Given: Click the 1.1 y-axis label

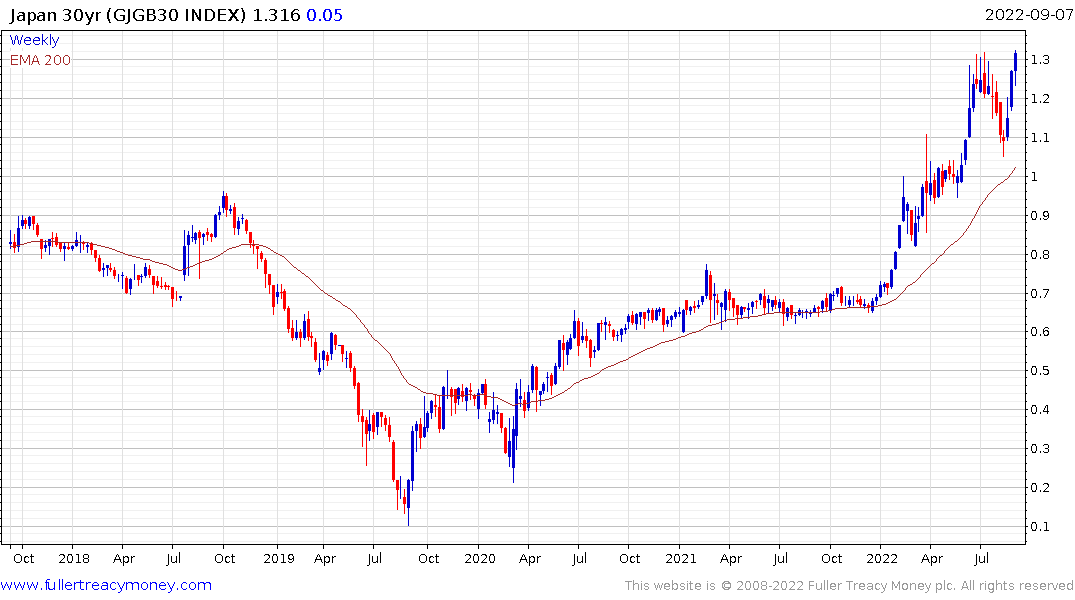Looking at the screenshot, I should (1040, 138).
